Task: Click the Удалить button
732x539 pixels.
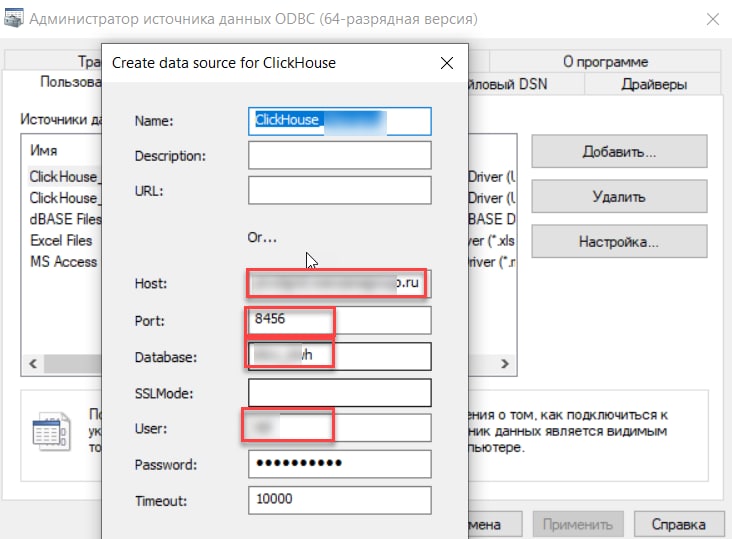Action: [x=619, y=196]
